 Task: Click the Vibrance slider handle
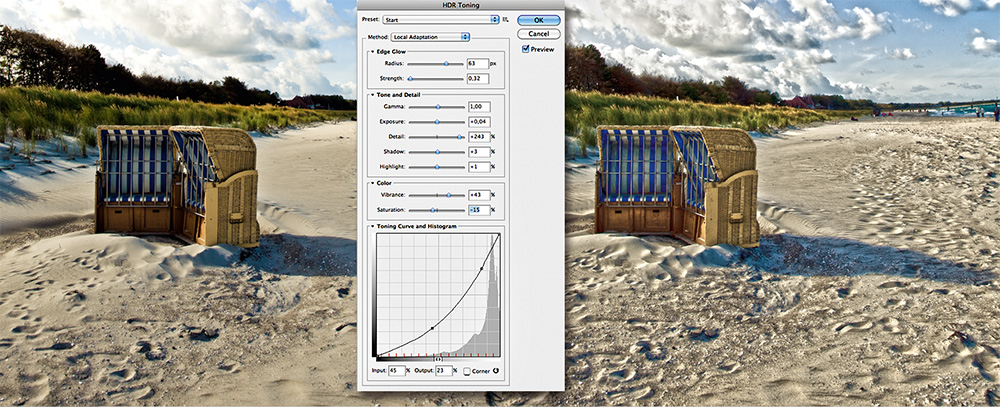448,195
